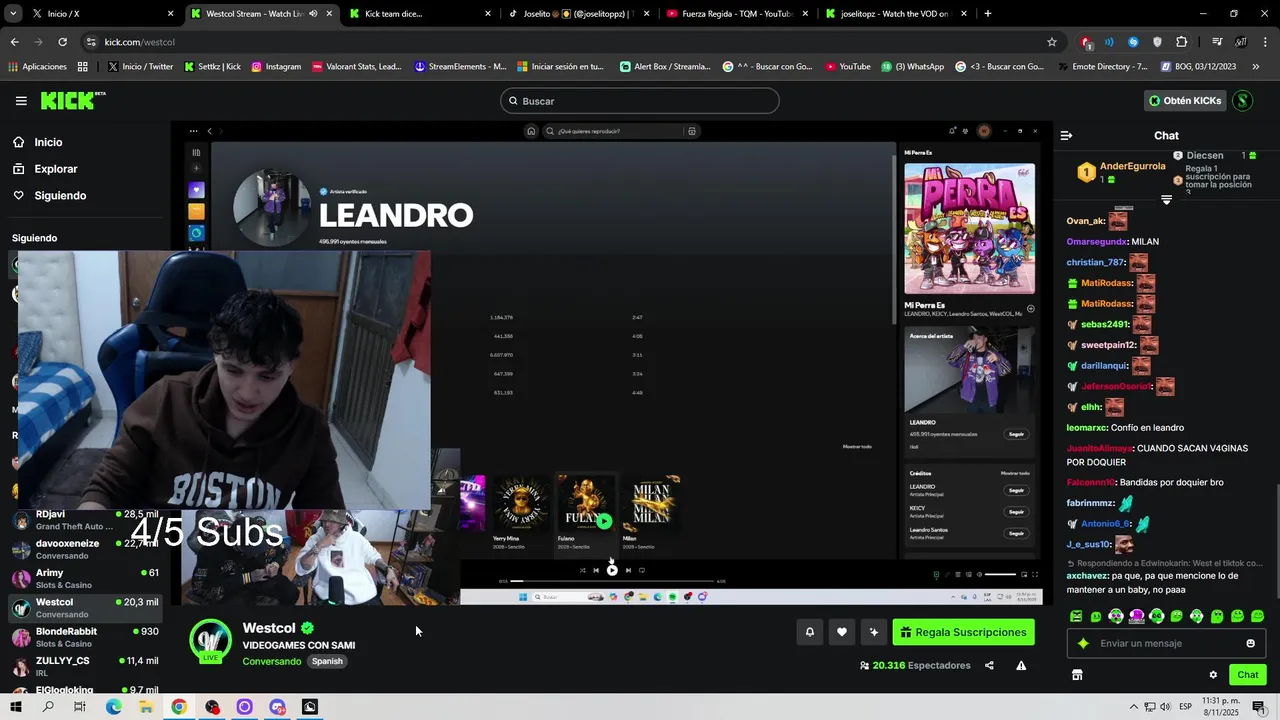Open File Explorer from taskbar

[146, 707]
